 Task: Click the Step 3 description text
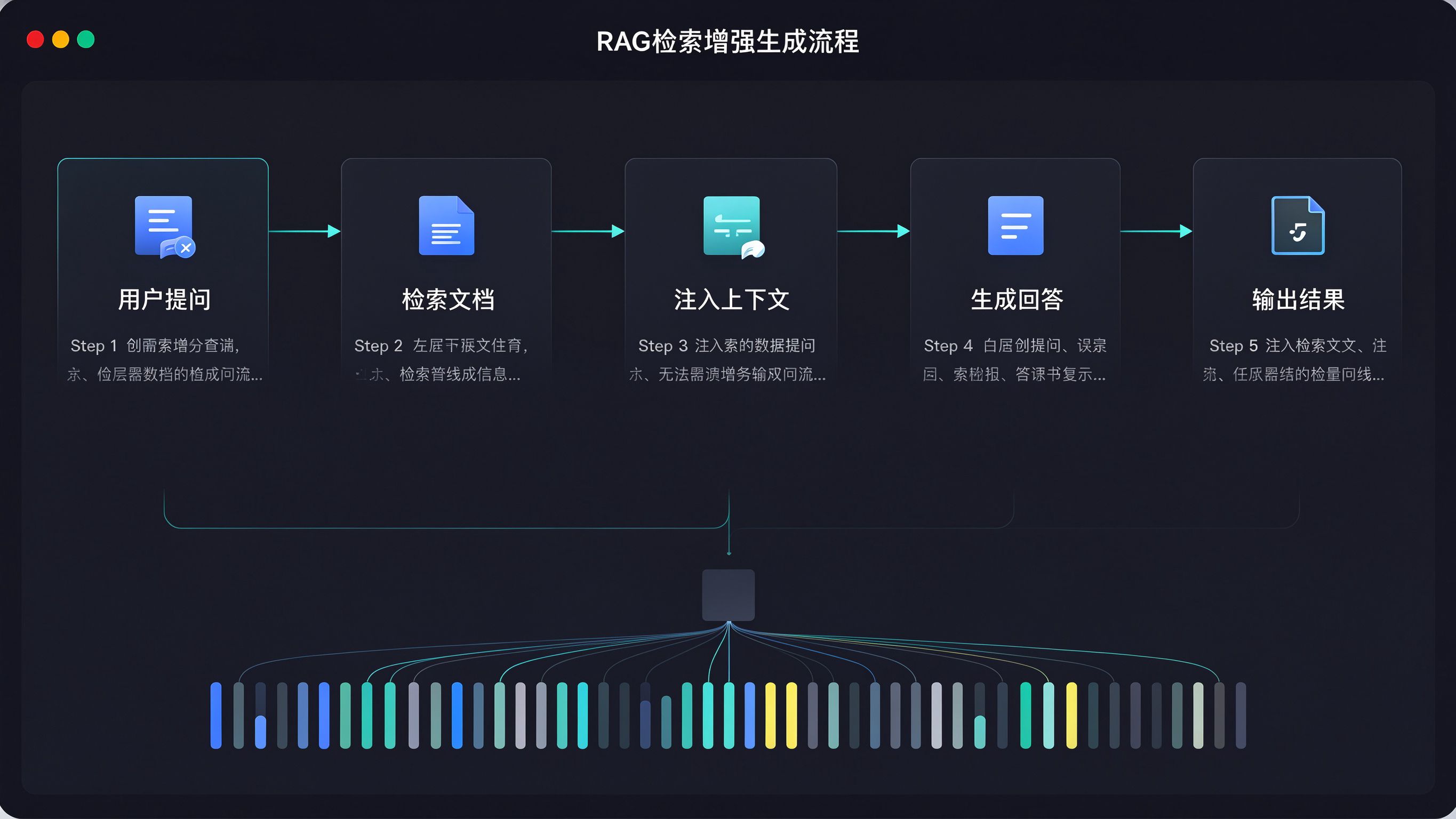point(727,360)
